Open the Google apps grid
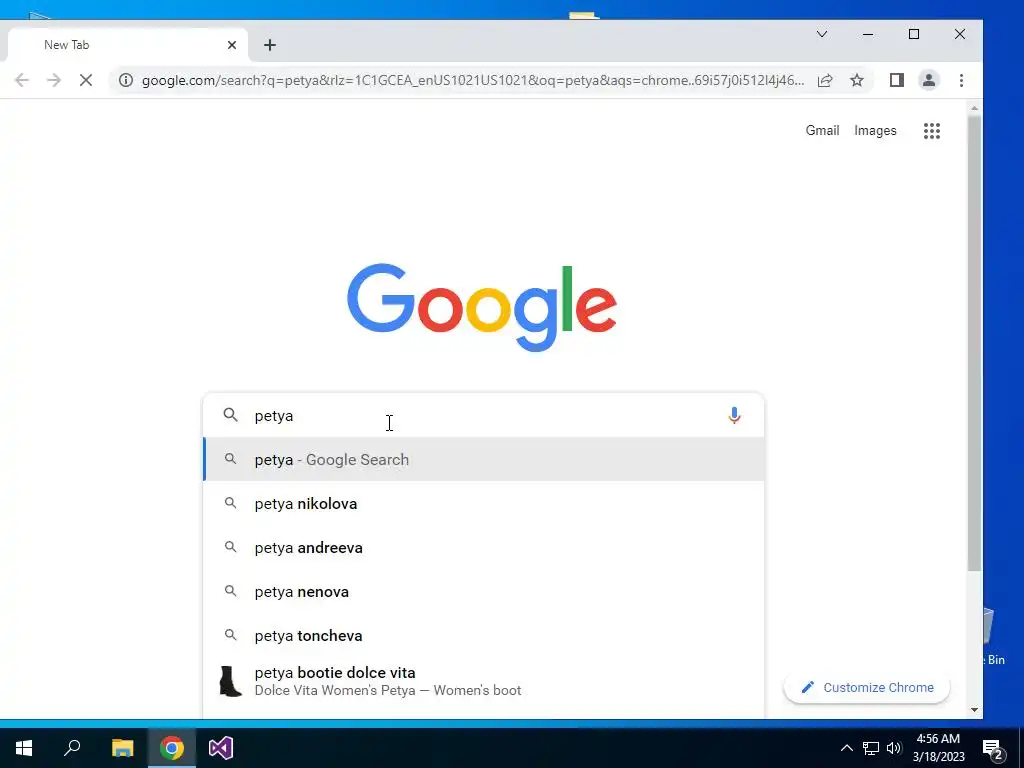The image size is (1024, 768). (932, 131)
